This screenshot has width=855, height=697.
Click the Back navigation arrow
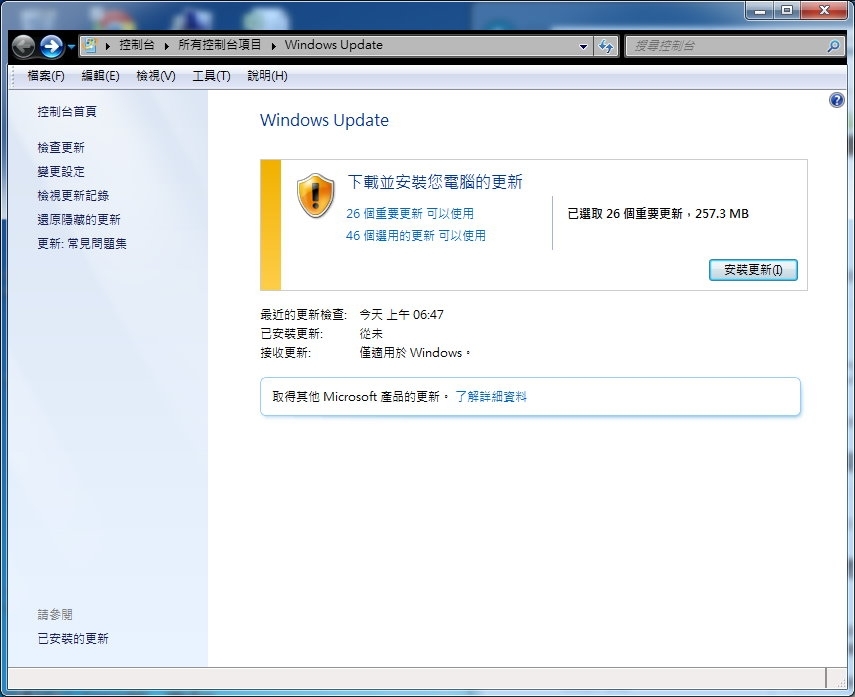pos(23,46)
